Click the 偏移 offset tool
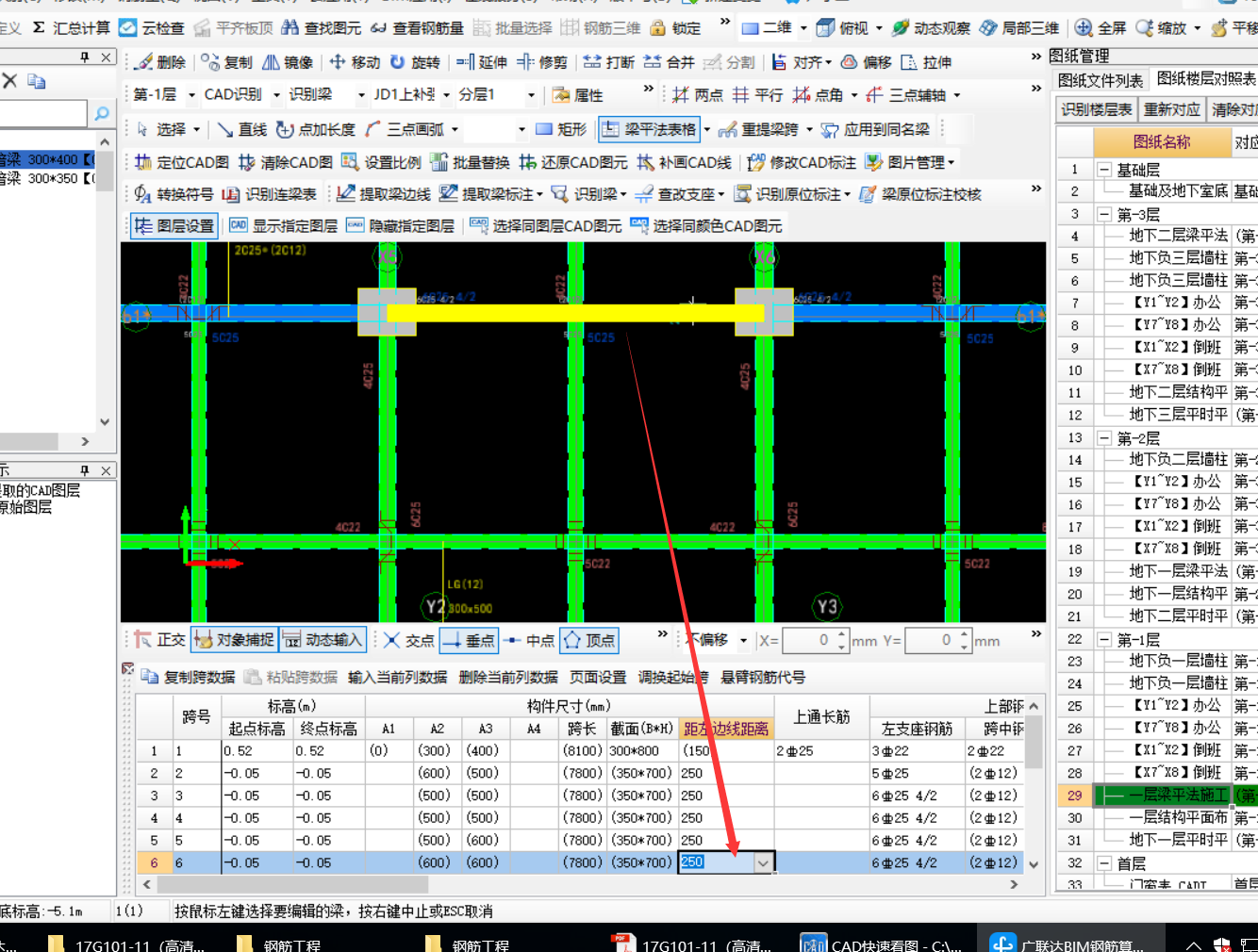This screenshot has width=1258, height=952. (866, 62)
